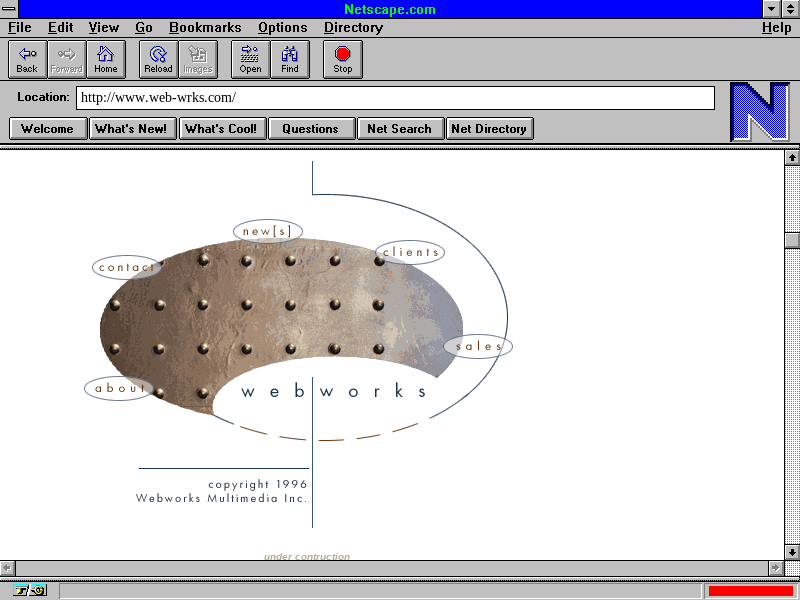The image size is (800, 600).
Task: Stop page loading with red Stop icon
Action: (343, 59)
